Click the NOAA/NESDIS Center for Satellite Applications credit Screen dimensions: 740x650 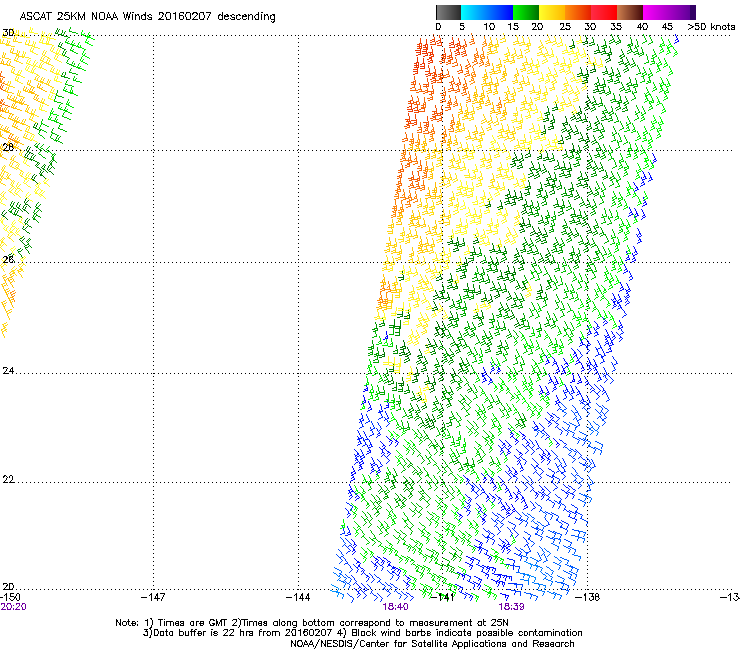click(x=432, y=644)
